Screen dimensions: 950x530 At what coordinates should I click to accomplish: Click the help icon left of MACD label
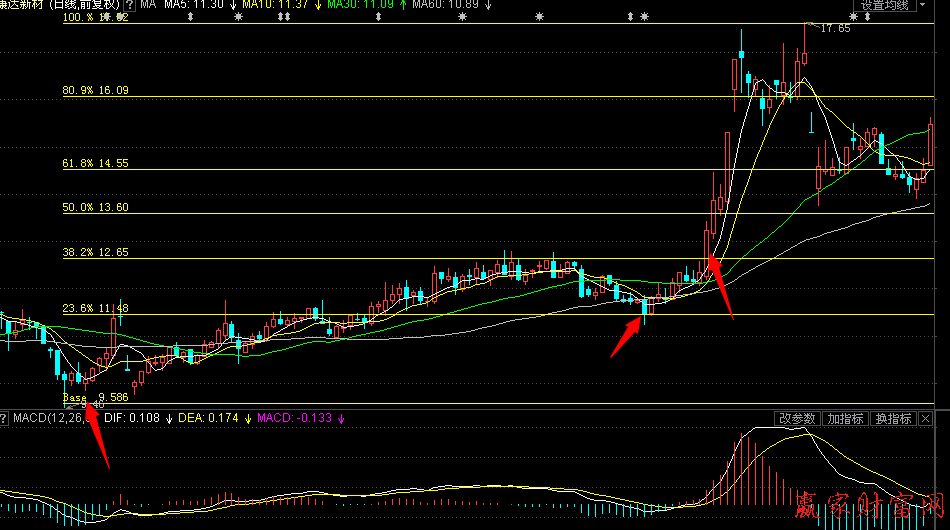pyautogui.click(x=5, y=418)
